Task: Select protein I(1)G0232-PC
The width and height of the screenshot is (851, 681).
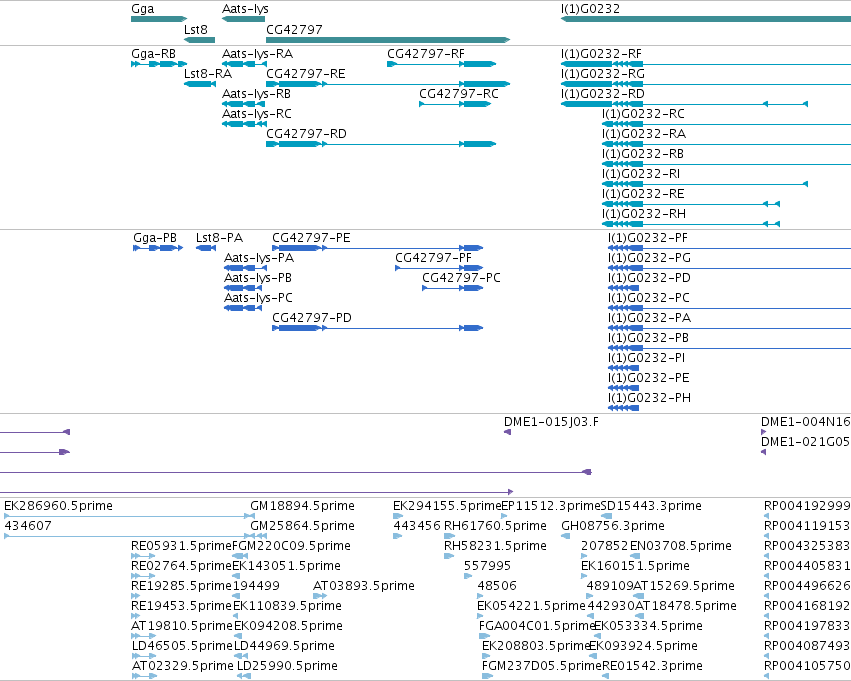Action: 649,298
